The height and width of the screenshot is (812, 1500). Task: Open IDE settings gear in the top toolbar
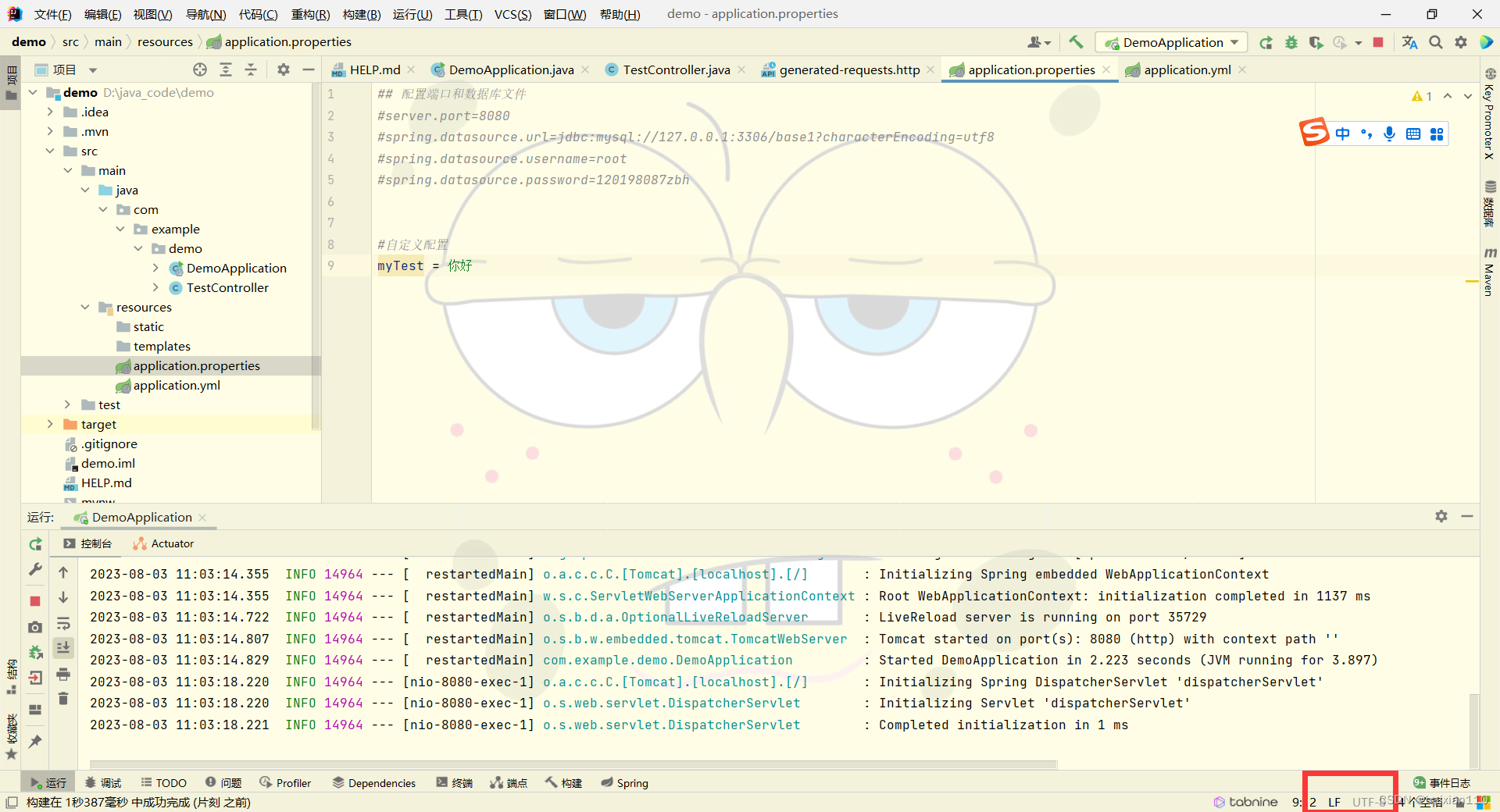click(1461, 42)
